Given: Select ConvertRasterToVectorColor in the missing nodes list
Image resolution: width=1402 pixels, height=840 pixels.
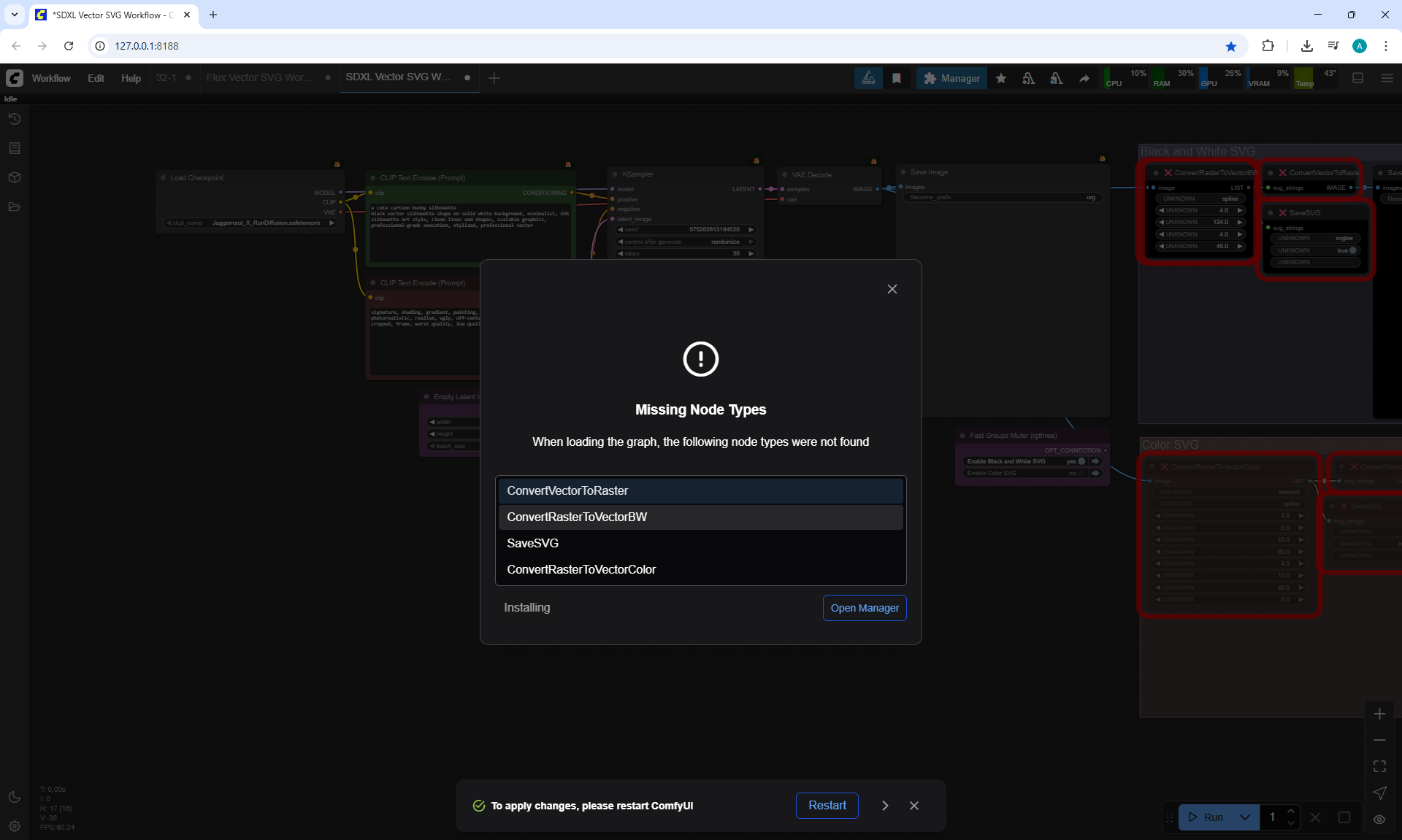Looking at the screenshot, I should (581, 569).
